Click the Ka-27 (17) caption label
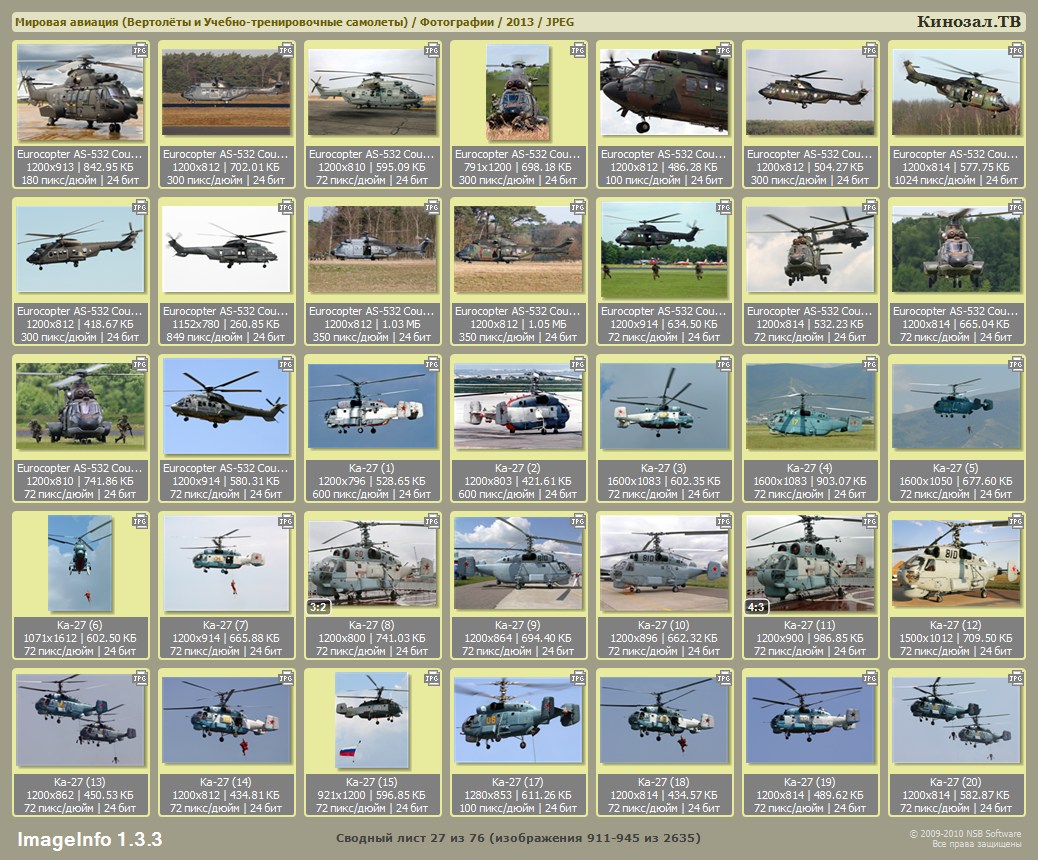1038x860 pixels. [x=518, y=782]
